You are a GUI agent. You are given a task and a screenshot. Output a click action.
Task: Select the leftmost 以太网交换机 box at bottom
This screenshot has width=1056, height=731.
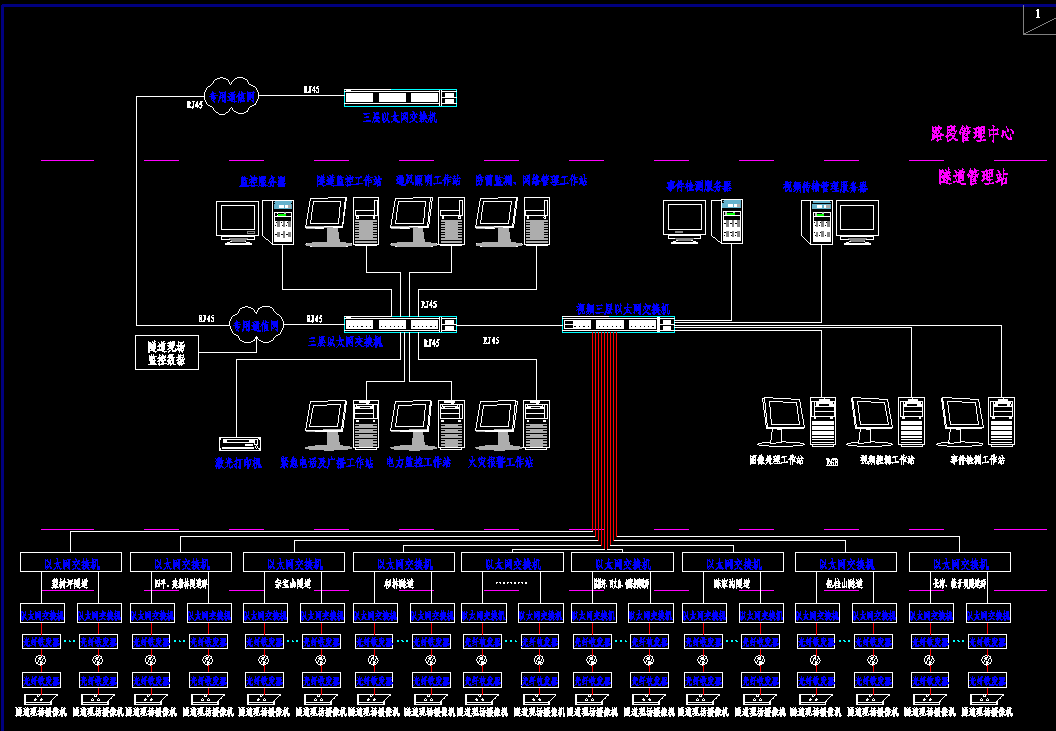[70, 562]
